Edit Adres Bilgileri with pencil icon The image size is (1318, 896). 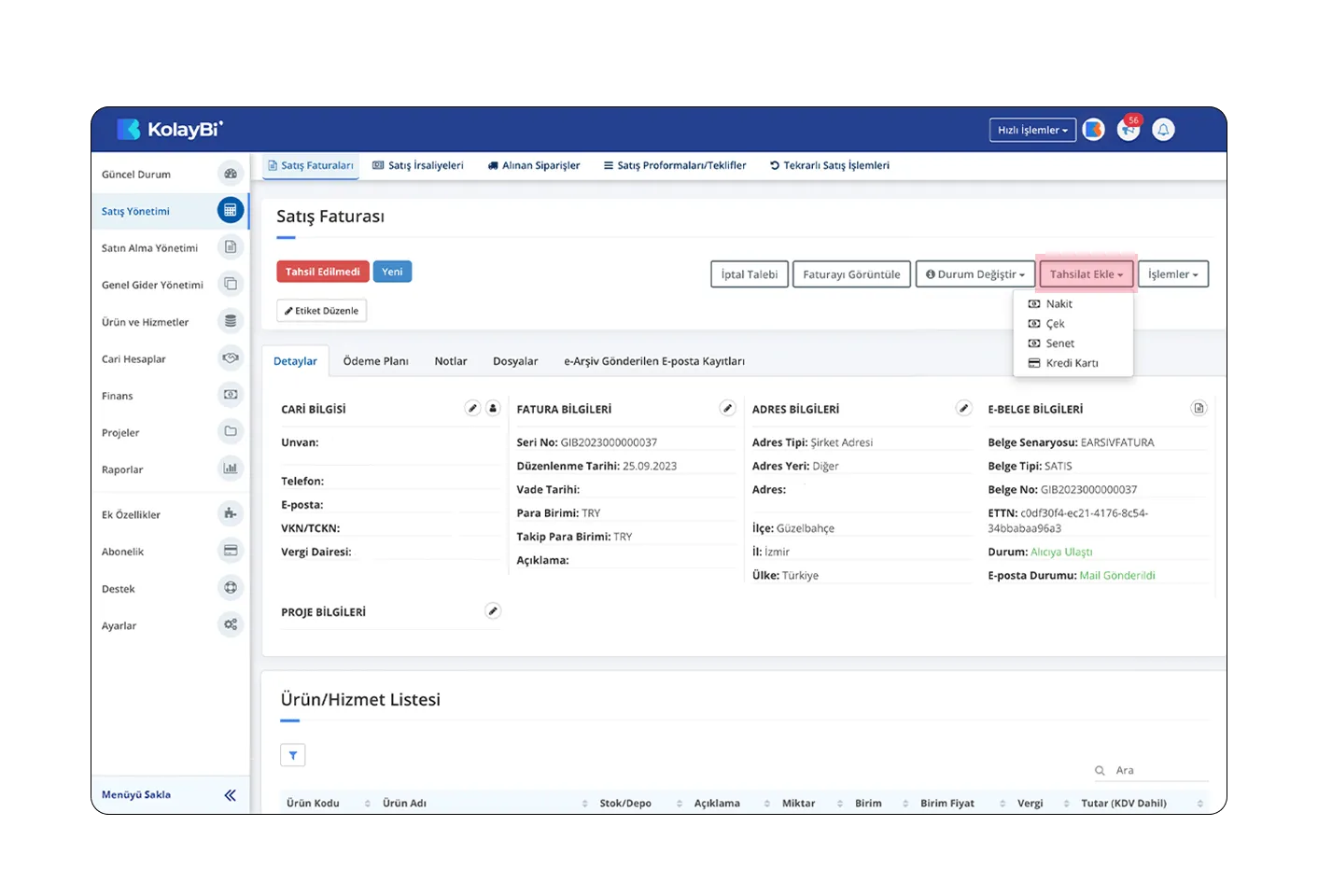[x=964, y=408]
